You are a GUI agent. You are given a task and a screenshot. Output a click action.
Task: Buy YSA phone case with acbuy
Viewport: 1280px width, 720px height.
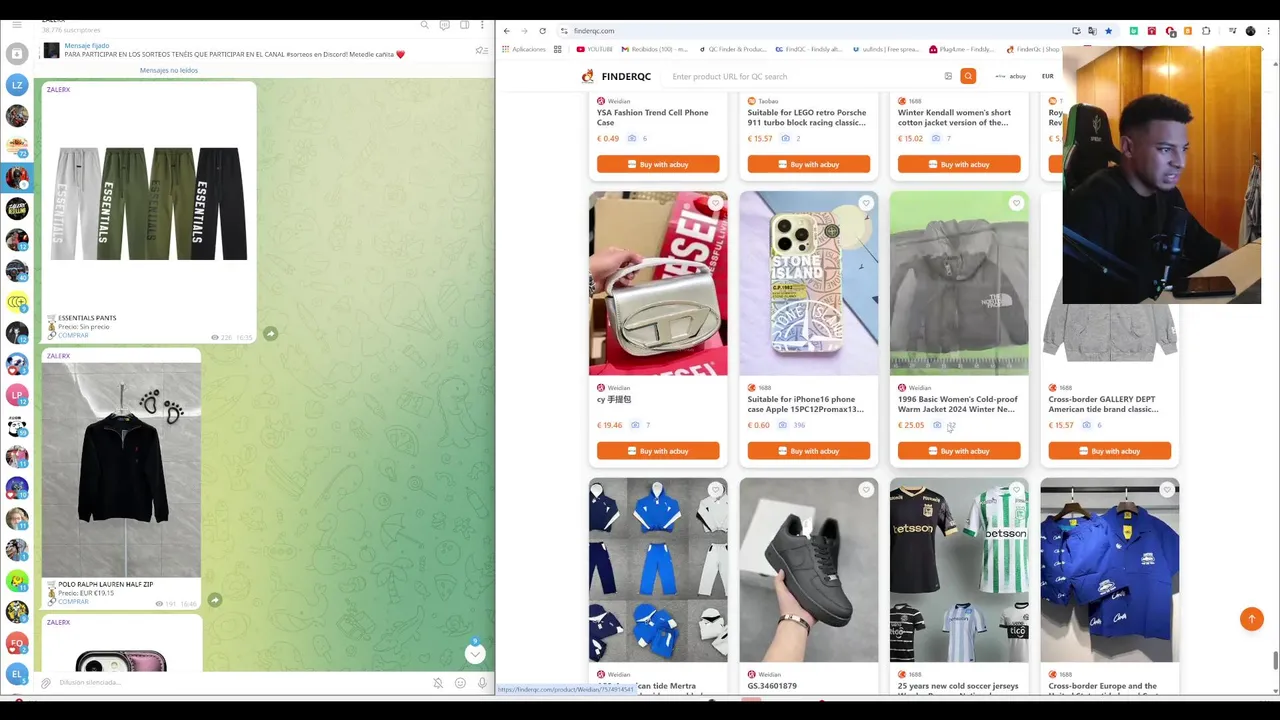(x=658, y=164)
